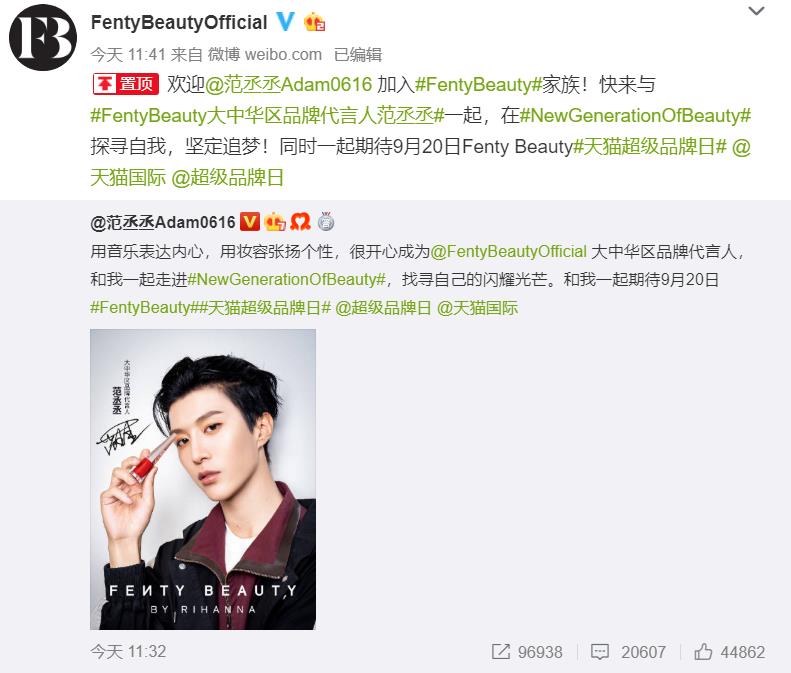Screen dimensions: 791x673
Task: Open the #天猫超级品牌日# hashtag in top post
Action: (650, 147)
